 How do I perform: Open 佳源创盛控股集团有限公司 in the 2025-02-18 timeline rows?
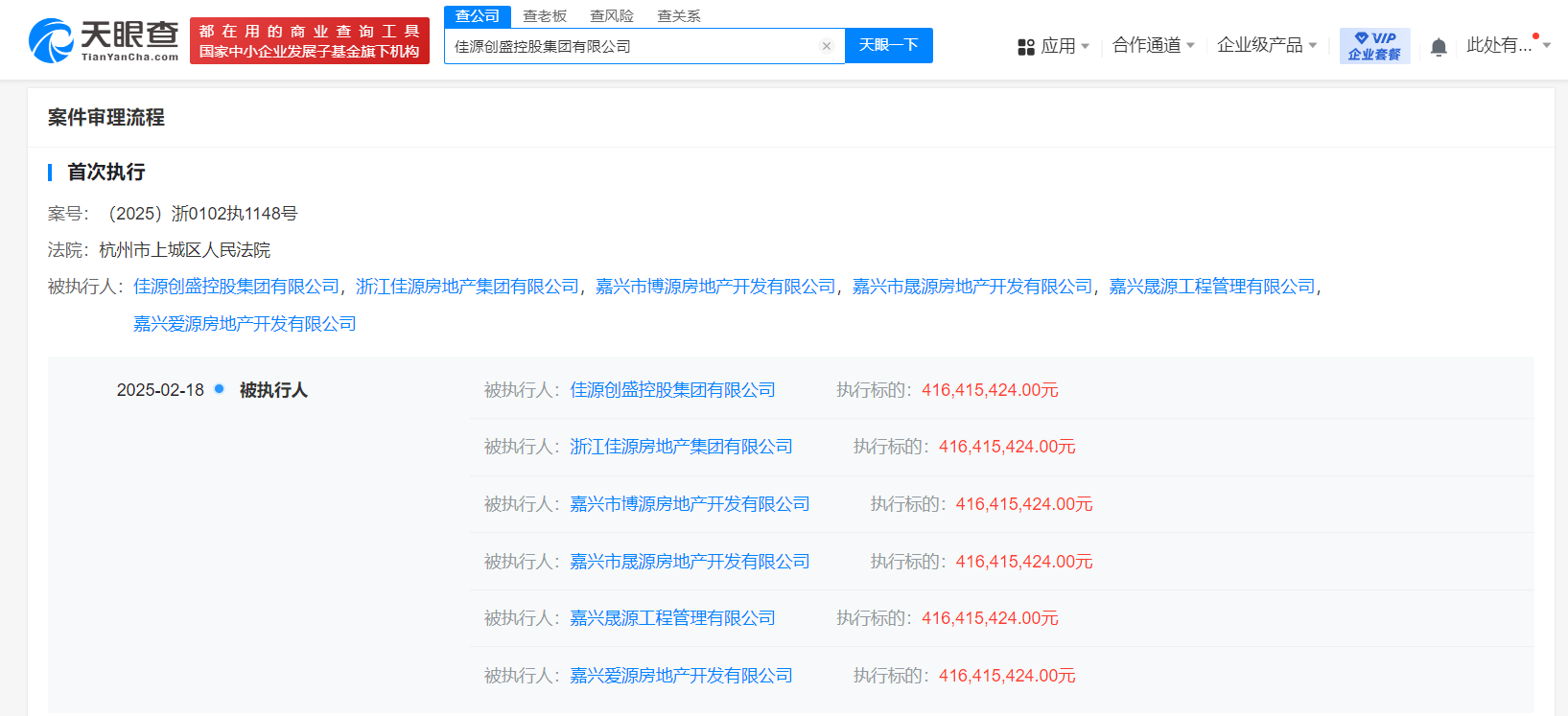673,390
